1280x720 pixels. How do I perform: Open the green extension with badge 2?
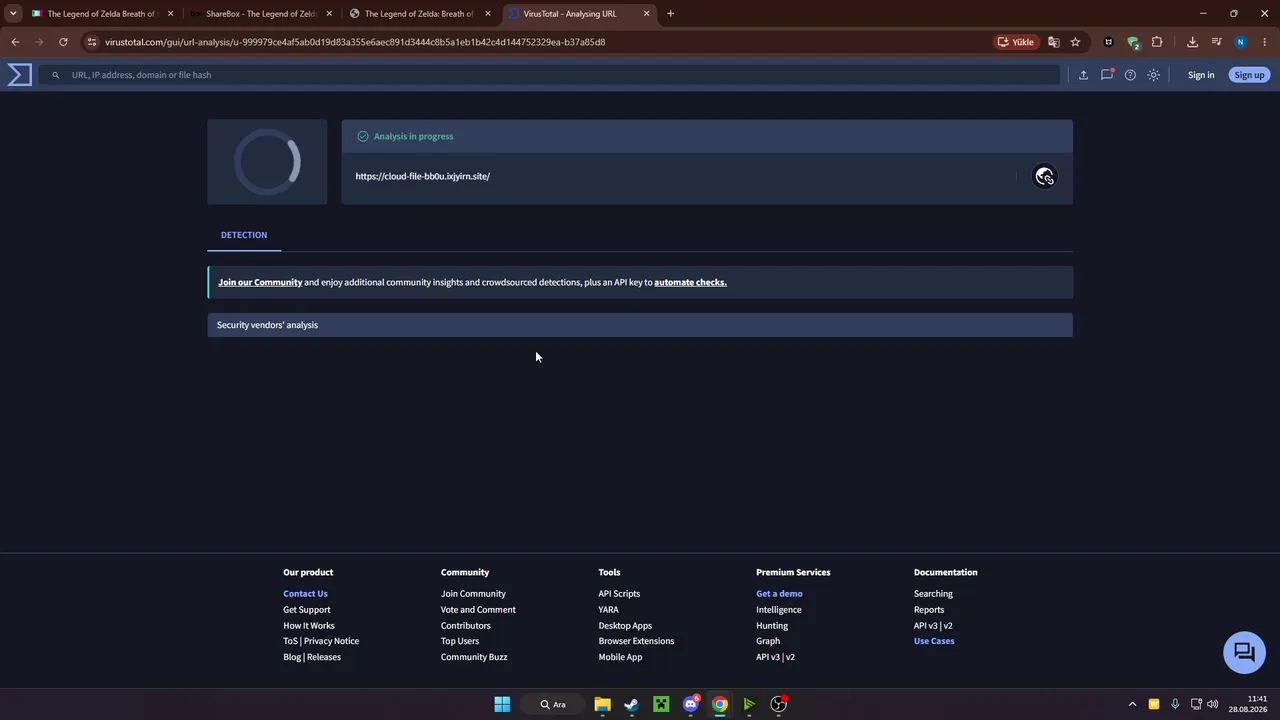coord(1133,42)
